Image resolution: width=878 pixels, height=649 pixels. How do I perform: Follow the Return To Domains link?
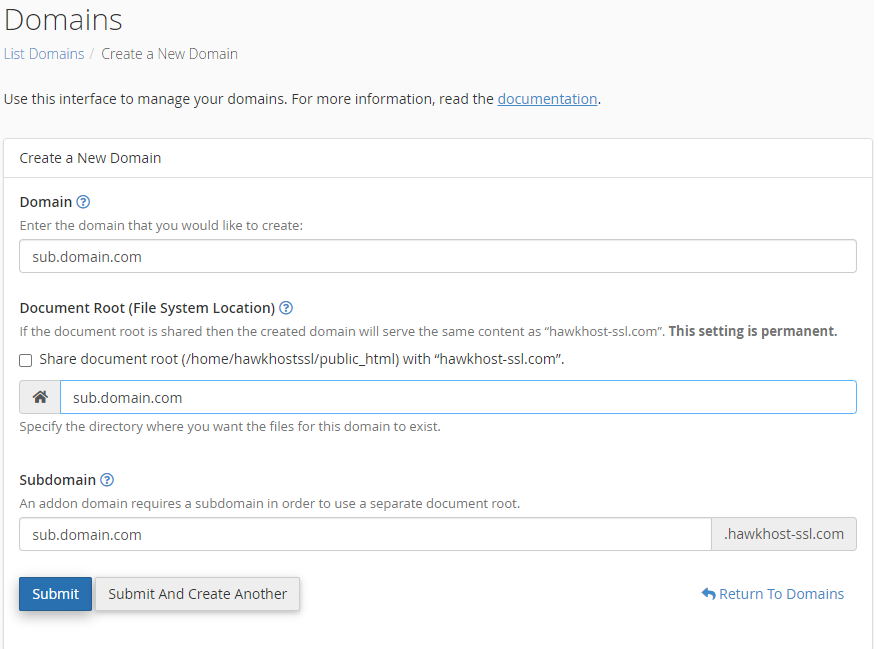click(781, 594)
